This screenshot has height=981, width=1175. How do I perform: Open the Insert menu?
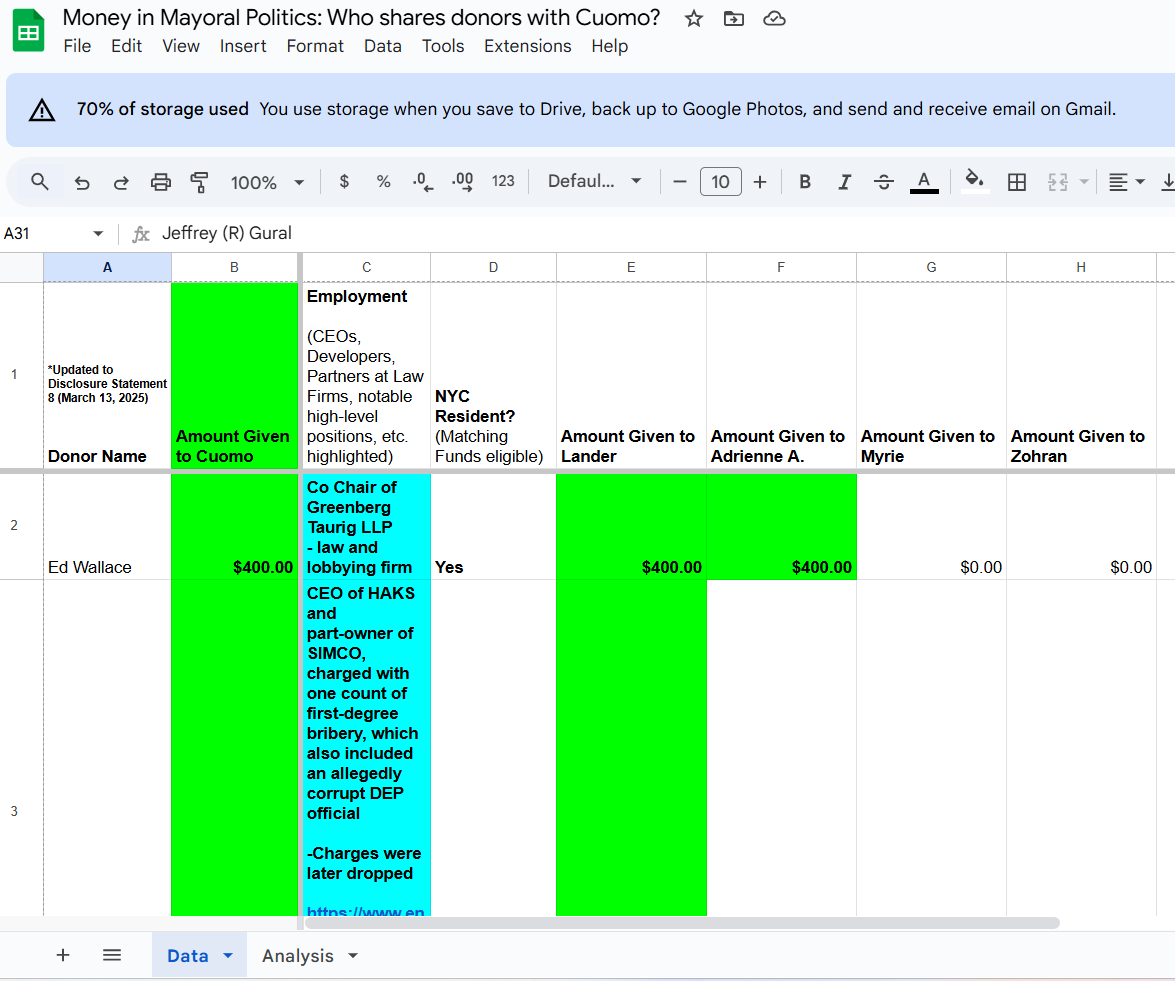[x=243, y=46]
